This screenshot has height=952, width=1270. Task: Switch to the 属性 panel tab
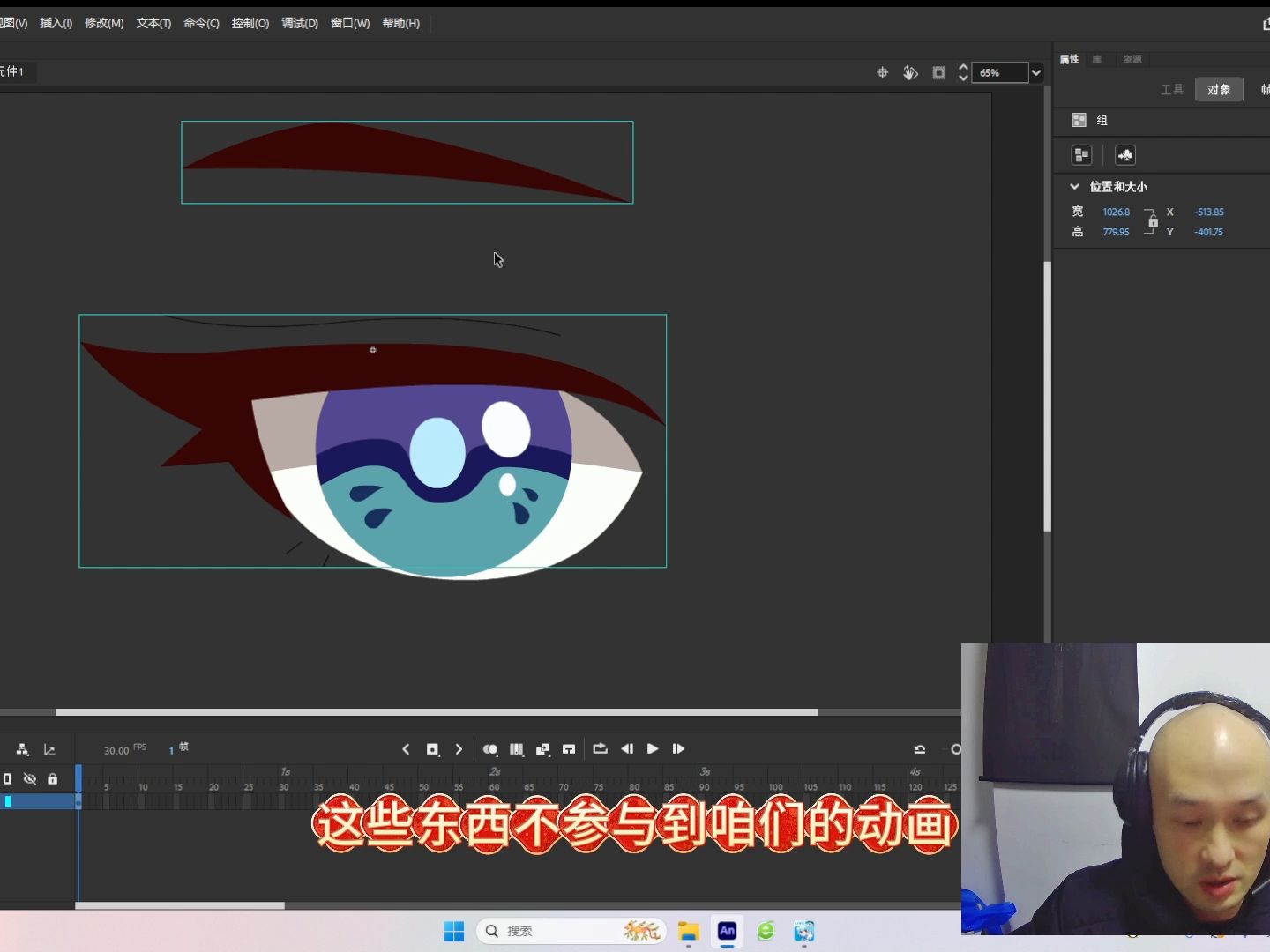(x=1070, y=59)
